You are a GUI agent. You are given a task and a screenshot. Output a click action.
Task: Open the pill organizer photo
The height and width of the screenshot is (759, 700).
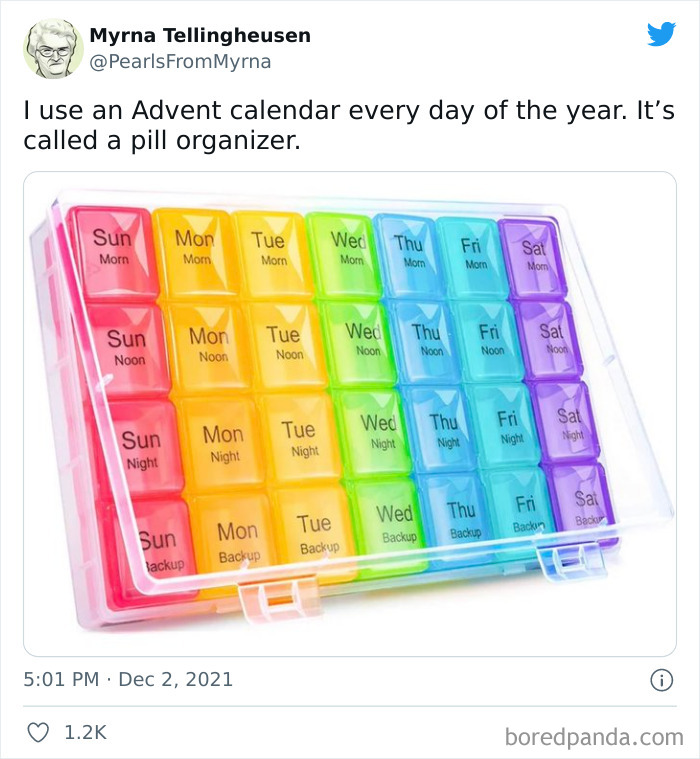tap(349, 413)
